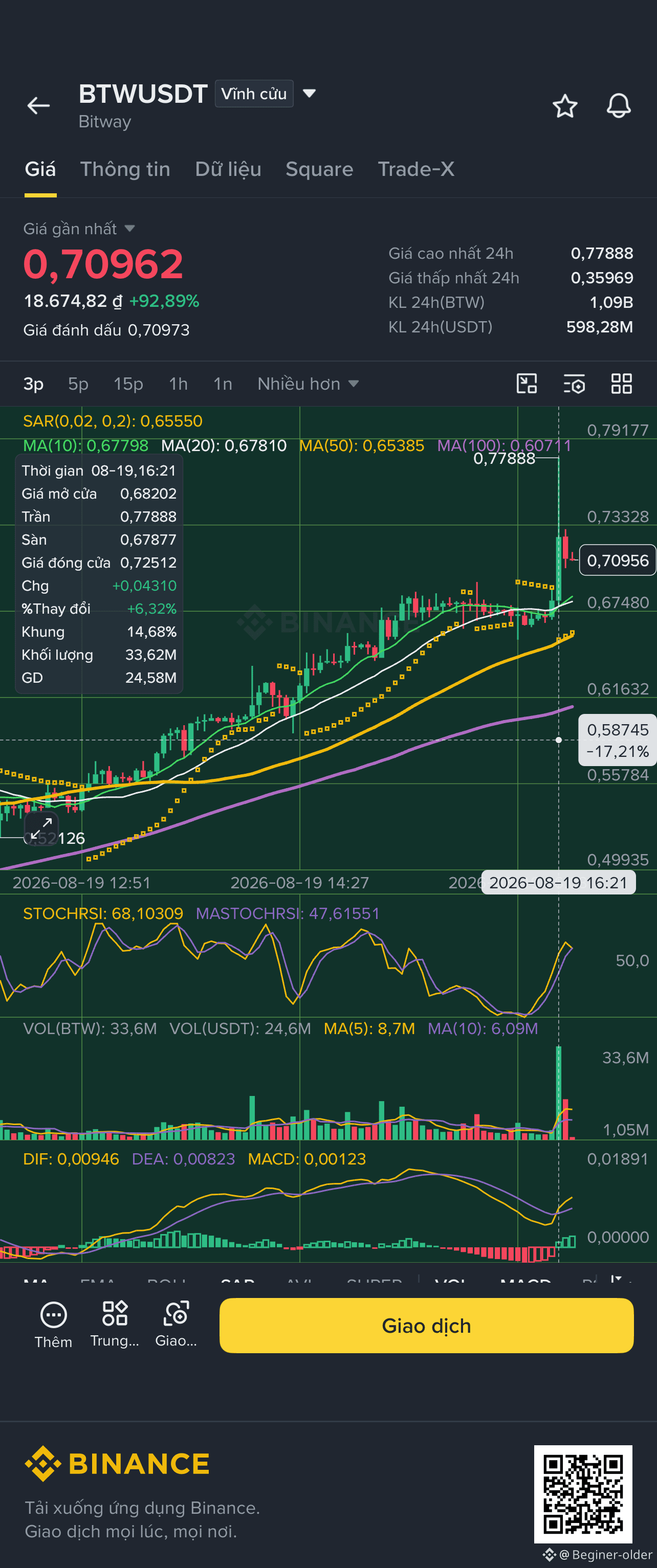The image size is (657, 1568).
Task: Tap the crosshair price tag 0,58745
Action: pos(618,740)
